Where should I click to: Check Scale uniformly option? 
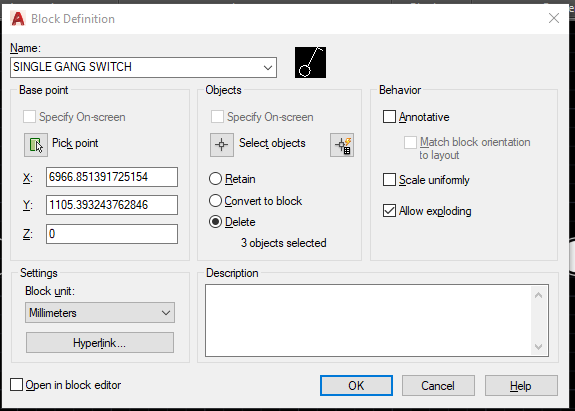[x=389, y=180]
